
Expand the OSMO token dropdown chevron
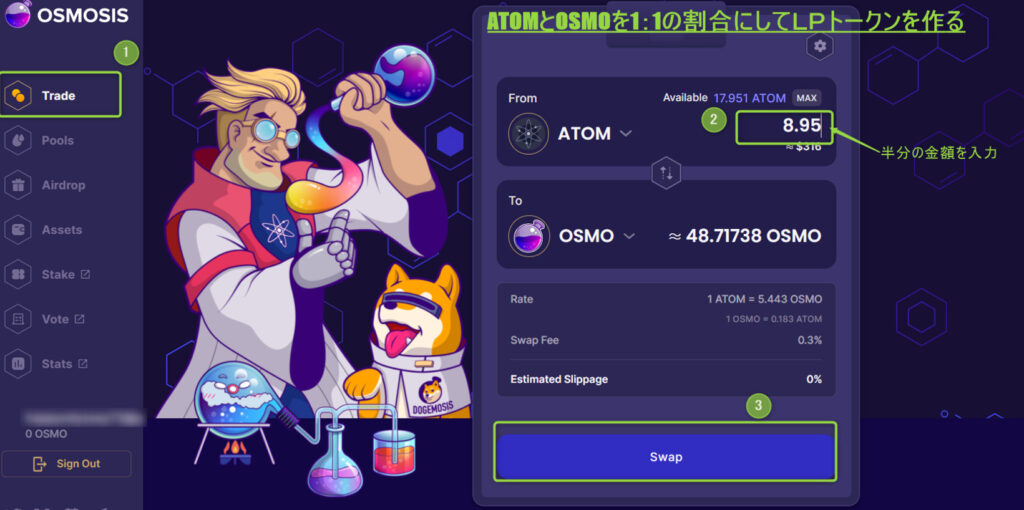pyautogui.click(x=629, y=236)
